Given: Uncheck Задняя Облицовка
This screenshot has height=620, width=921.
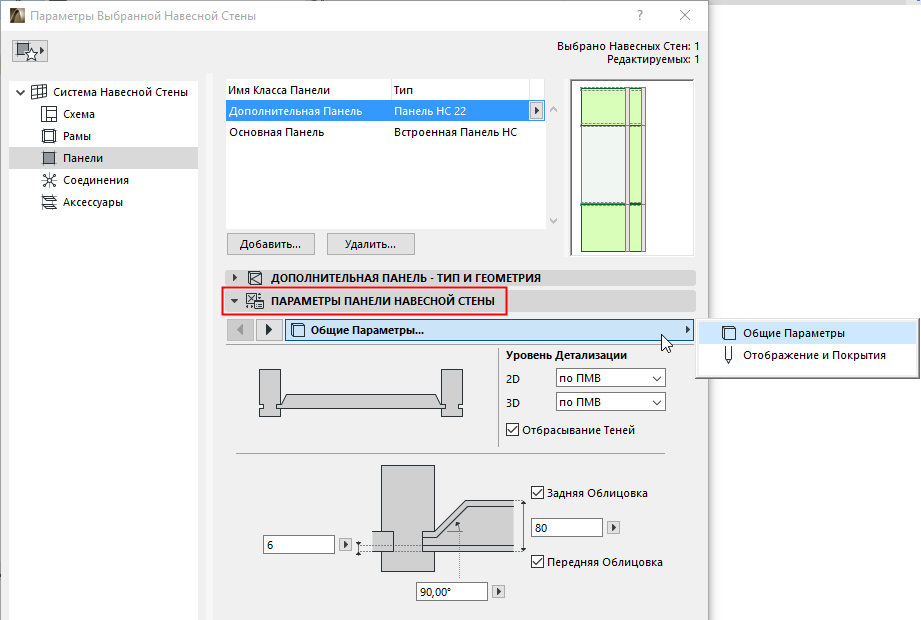Looking at the screenshot, I should [x=538, y=492].
